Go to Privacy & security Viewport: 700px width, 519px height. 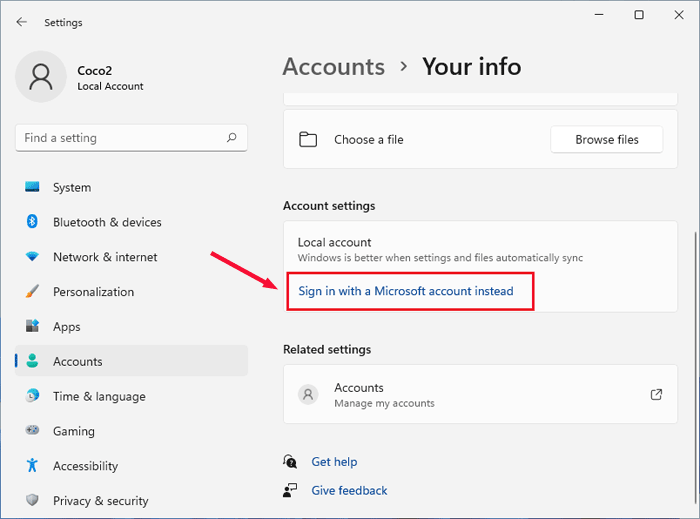click(131, 500)
